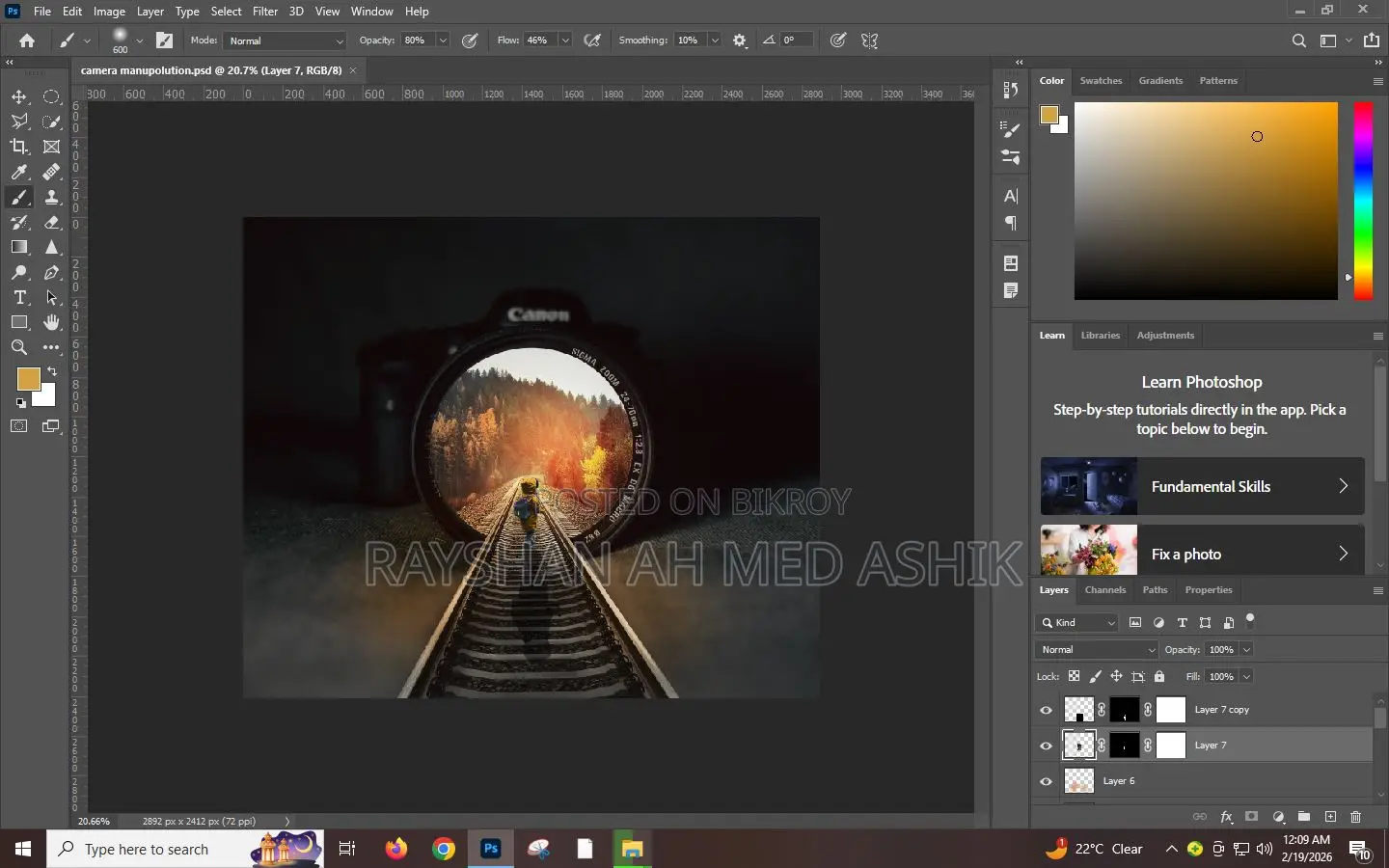Open the layer filter Kind dropdown
Image resolution: width=1389 pixels, height=868 pixels.
click(1077, 623)
